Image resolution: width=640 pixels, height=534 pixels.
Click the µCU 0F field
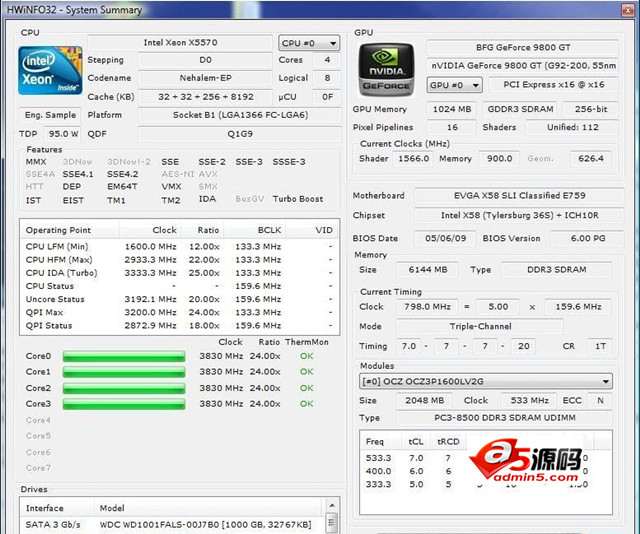[327, 97]
